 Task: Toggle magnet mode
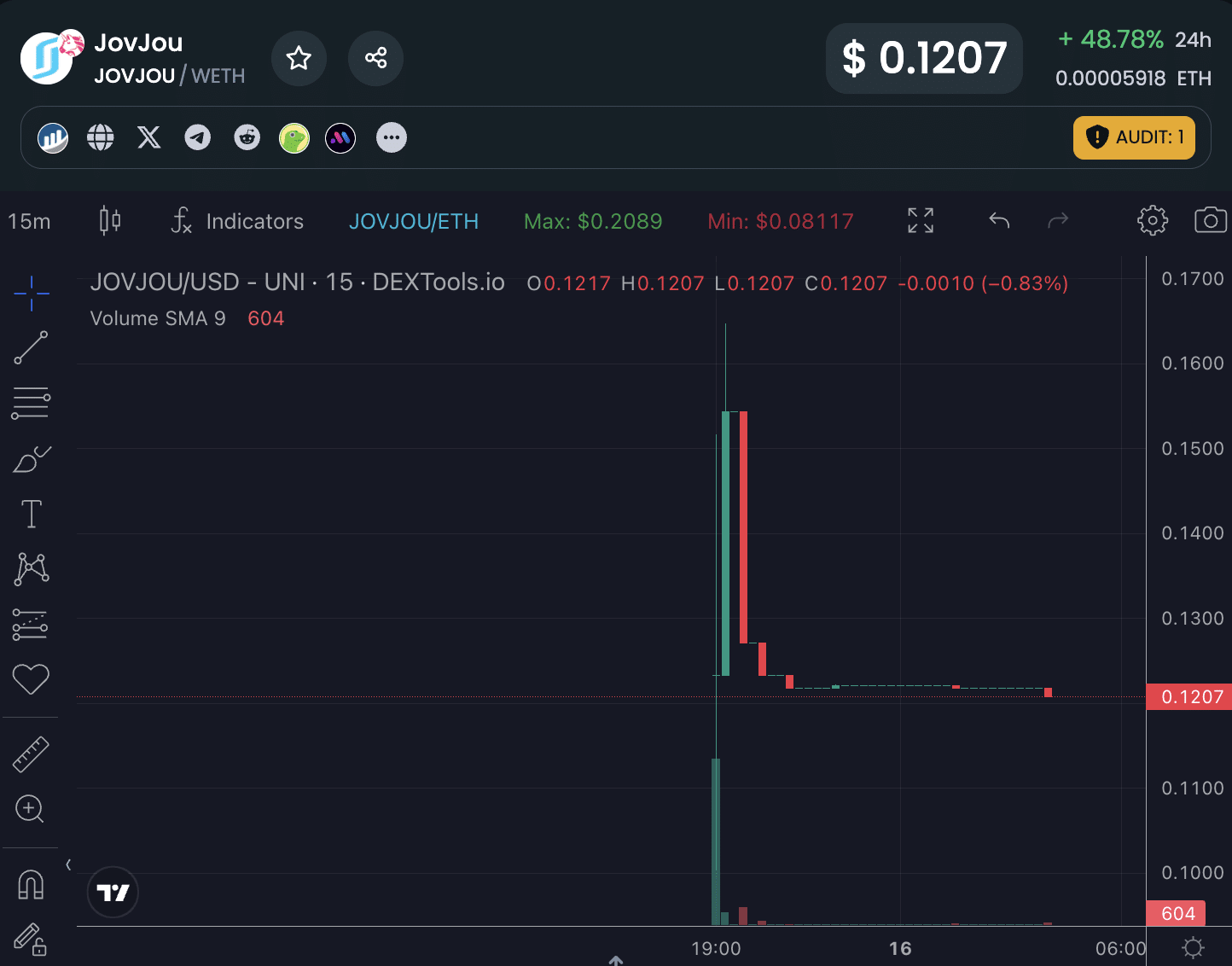[x=31, y=885]
